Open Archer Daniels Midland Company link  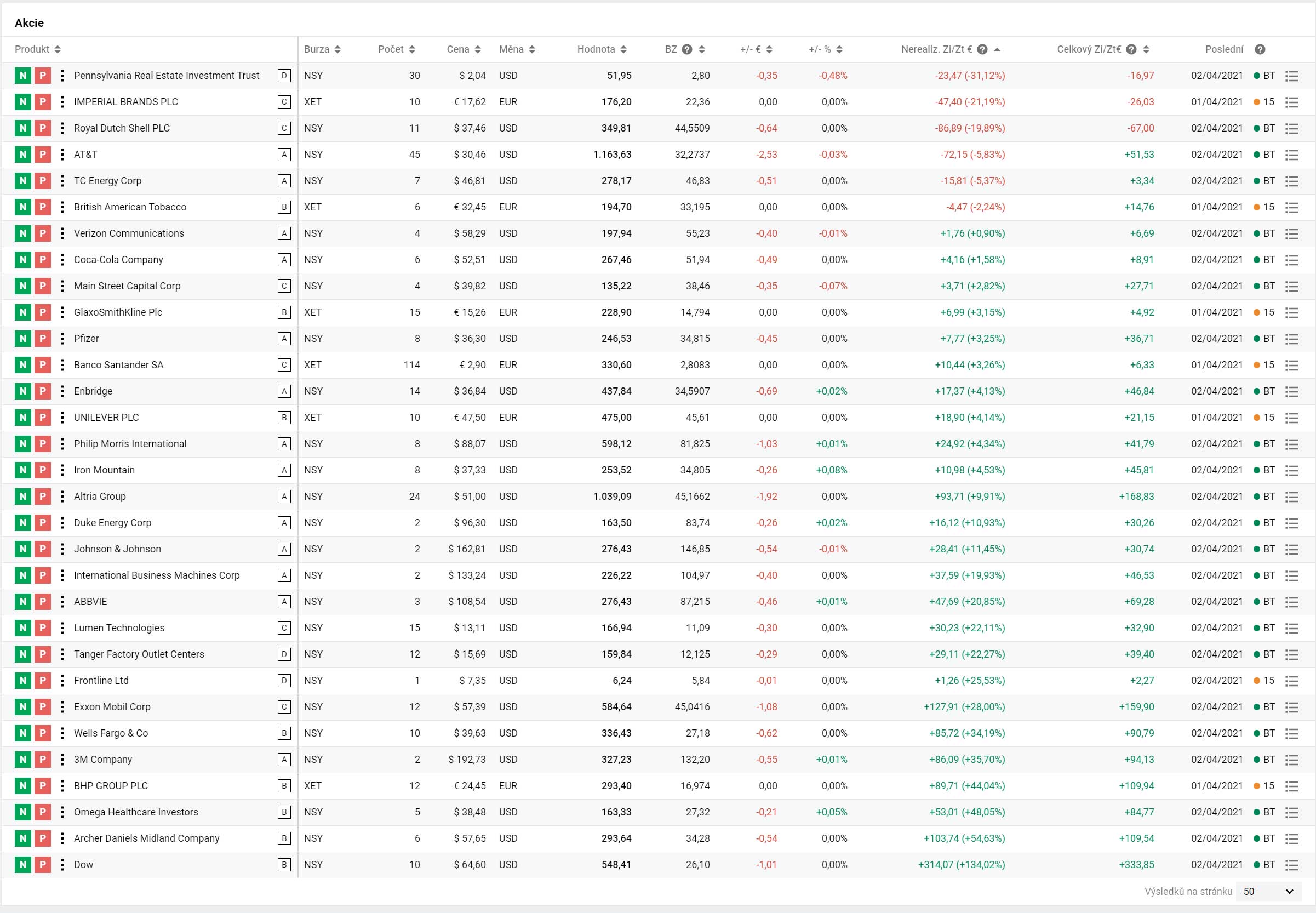tap(146, 838)
